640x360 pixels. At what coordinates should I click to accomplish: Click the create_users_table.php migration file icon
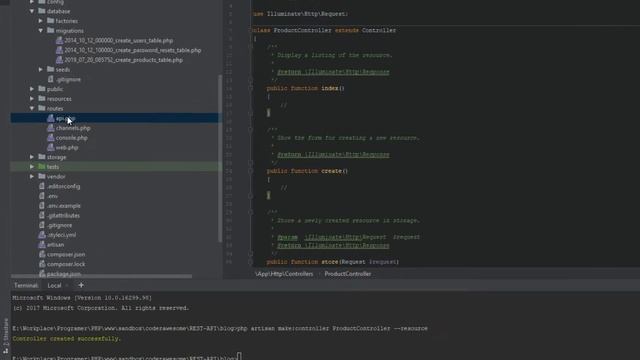(x=59, y=40)
